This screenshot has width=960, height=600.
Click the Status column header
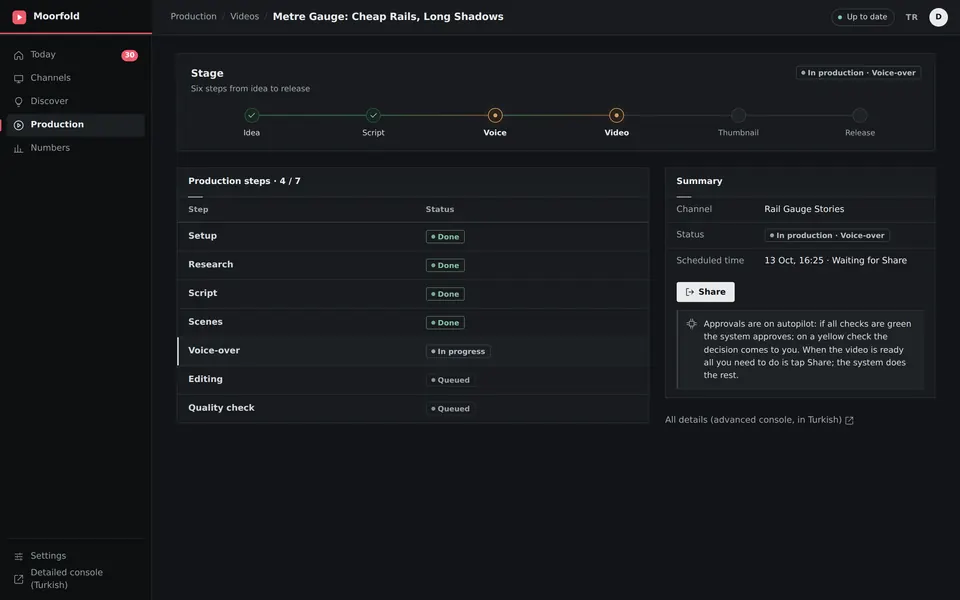pyautogui.click(x=440, y=209)
